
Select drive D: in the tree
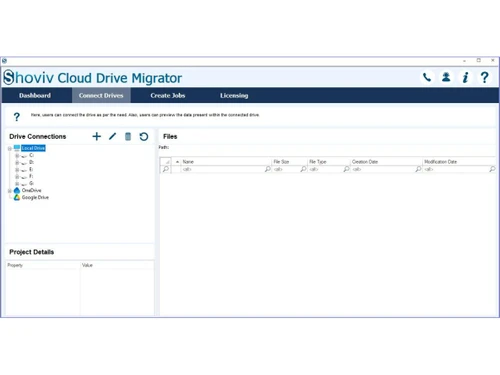click(31, 162)
